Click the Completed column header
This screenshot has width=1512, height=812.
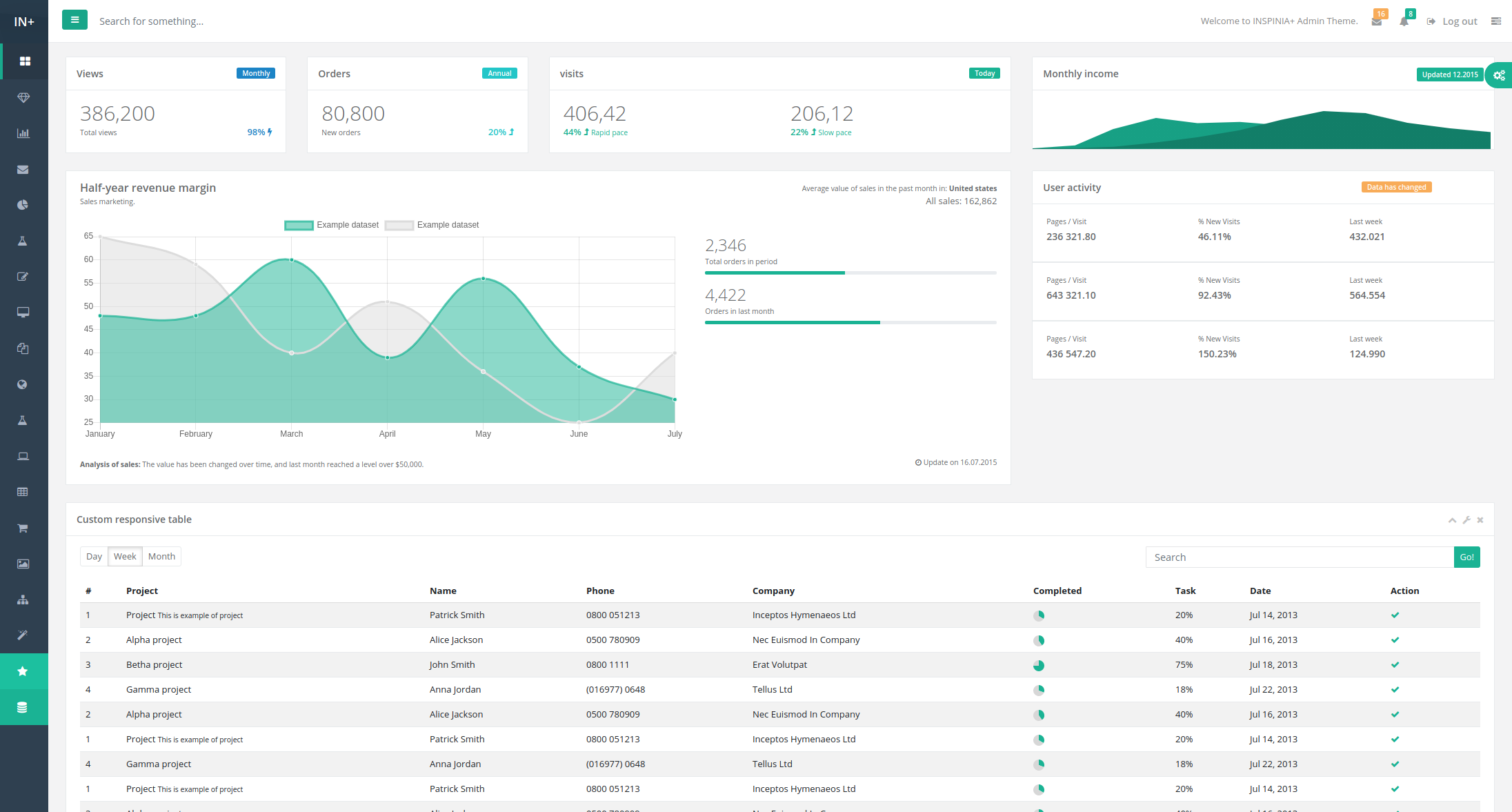(x=1057, y=591)
